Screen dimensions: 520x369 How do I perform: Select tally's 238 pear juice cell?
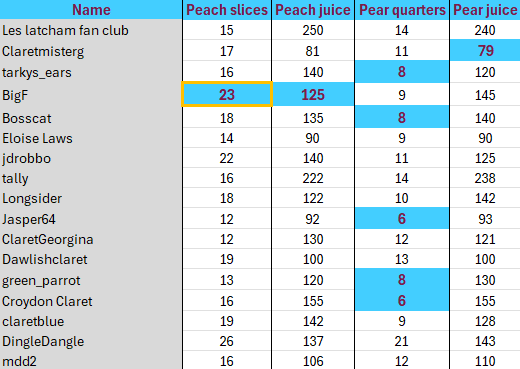(x=485, y=178)
